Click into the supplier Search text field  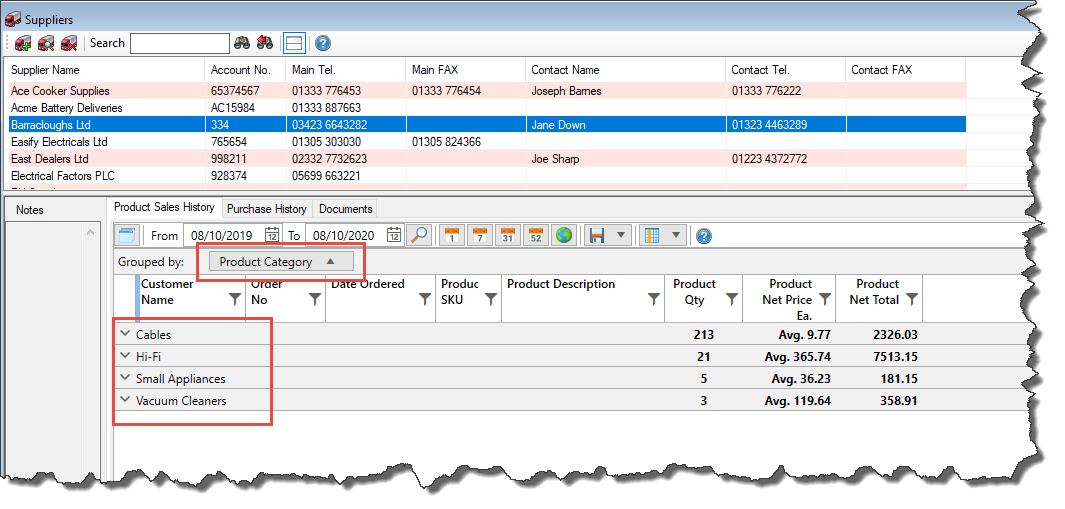pyautogui.click(x=180, y=43)
